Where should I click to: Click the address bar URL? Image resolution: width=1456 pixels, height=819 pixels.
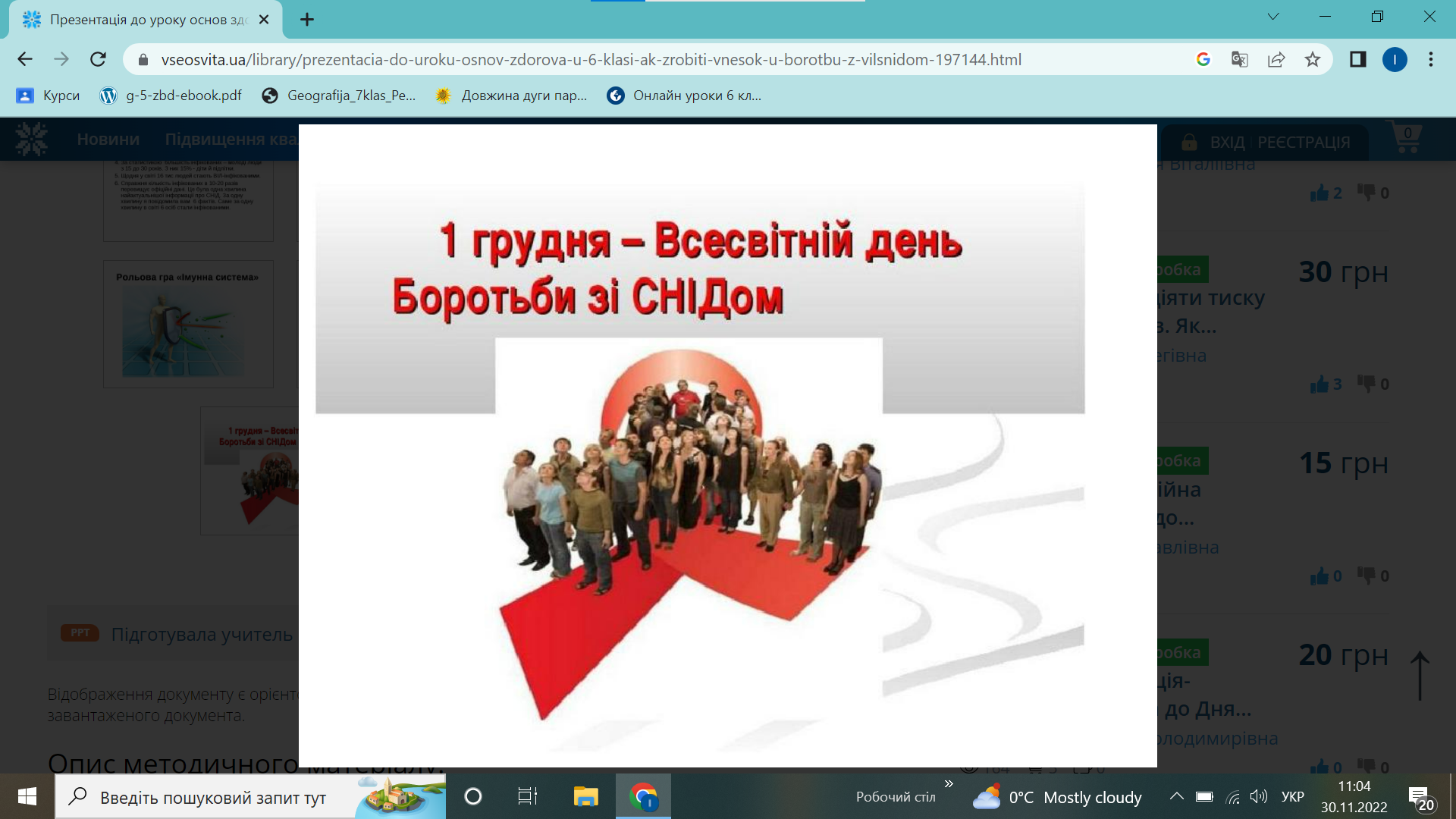click(x=591, y=59)
